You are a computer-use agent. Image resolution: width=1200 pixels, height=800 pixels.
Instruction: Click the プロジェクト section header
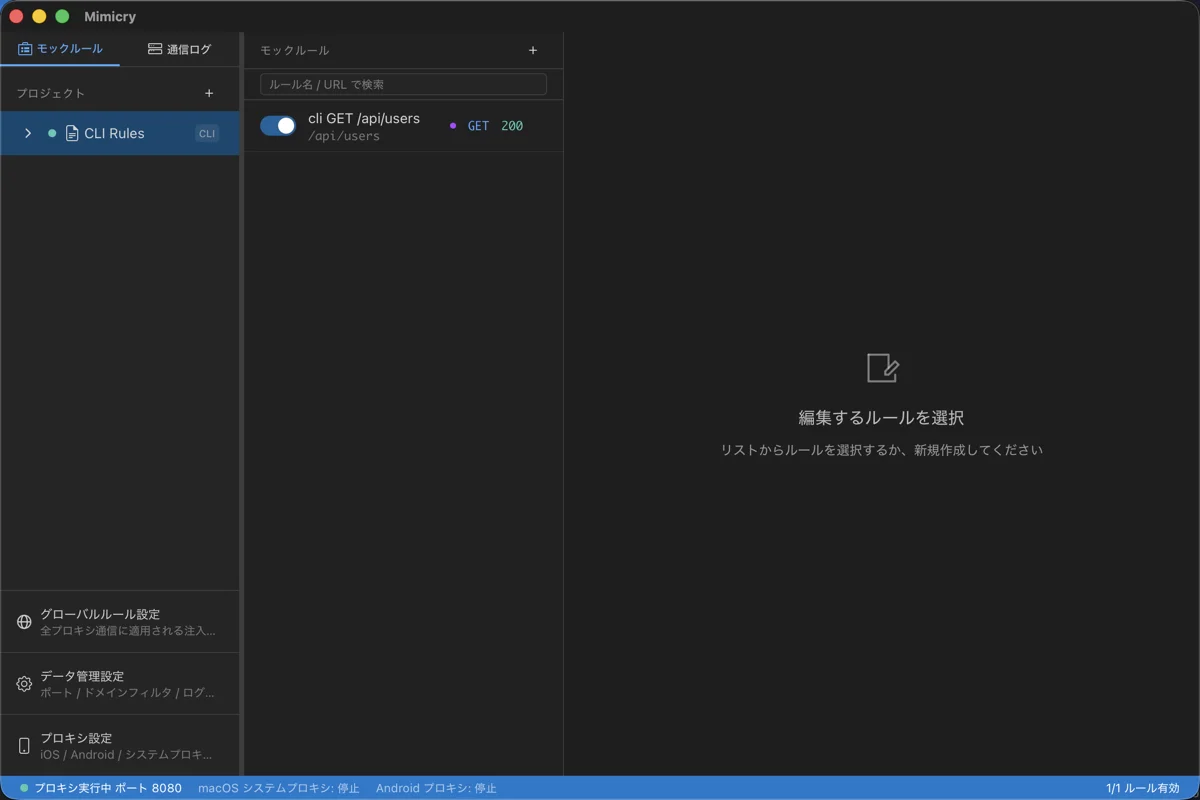coord(51,93)
